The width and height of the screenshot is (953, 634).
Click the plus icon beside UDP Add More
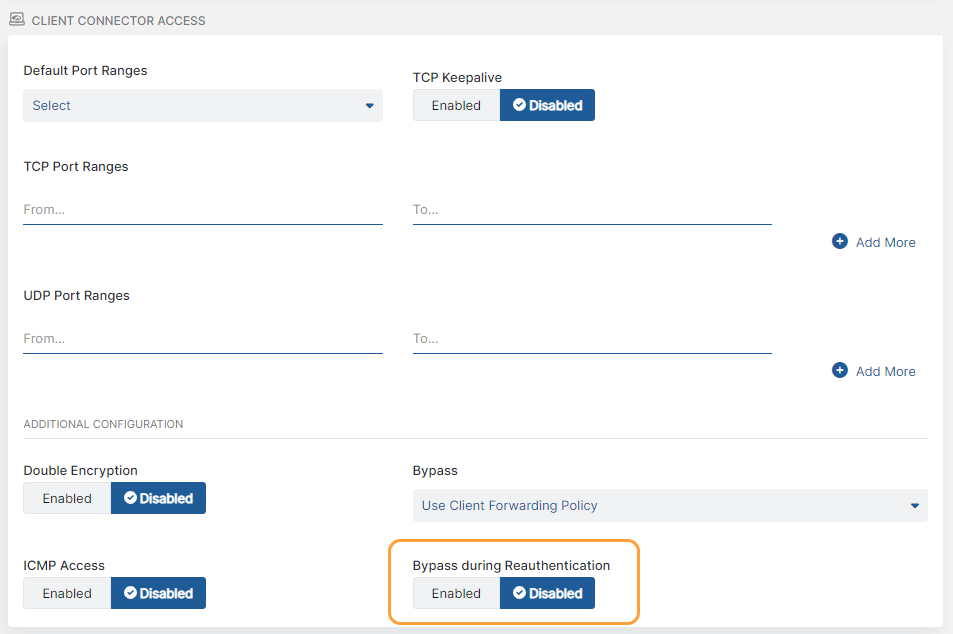click(x=840, y=370)
